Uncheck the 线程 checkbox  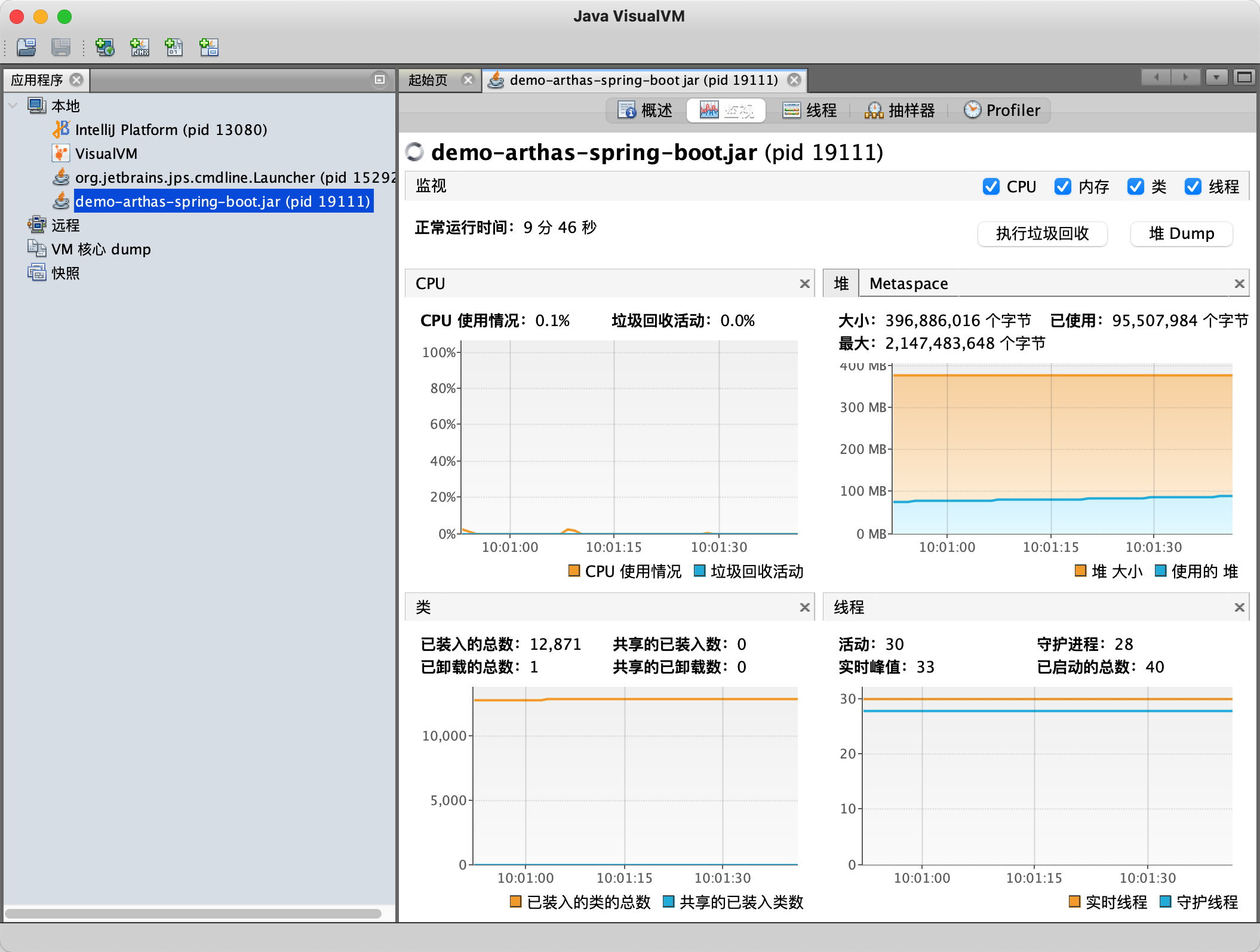1193,186
